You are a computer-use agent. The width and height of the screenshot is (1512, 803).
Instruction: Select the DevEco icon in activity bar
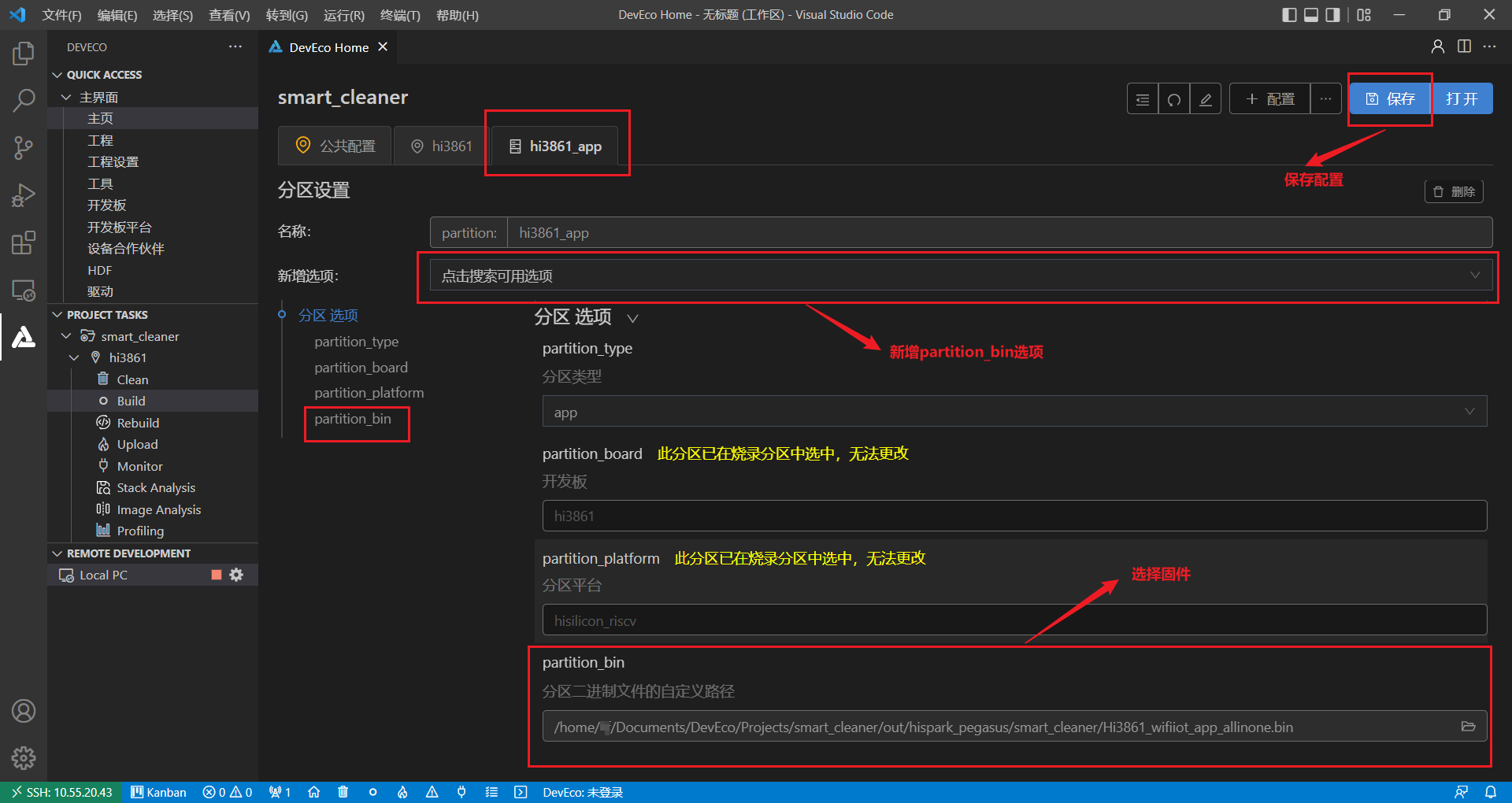[24, 337]
